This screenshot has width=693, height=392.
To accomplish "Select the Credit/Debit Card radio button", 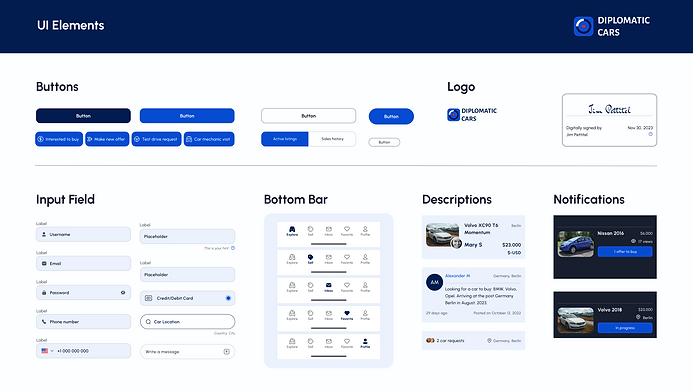I will click(x=228, y=298).
